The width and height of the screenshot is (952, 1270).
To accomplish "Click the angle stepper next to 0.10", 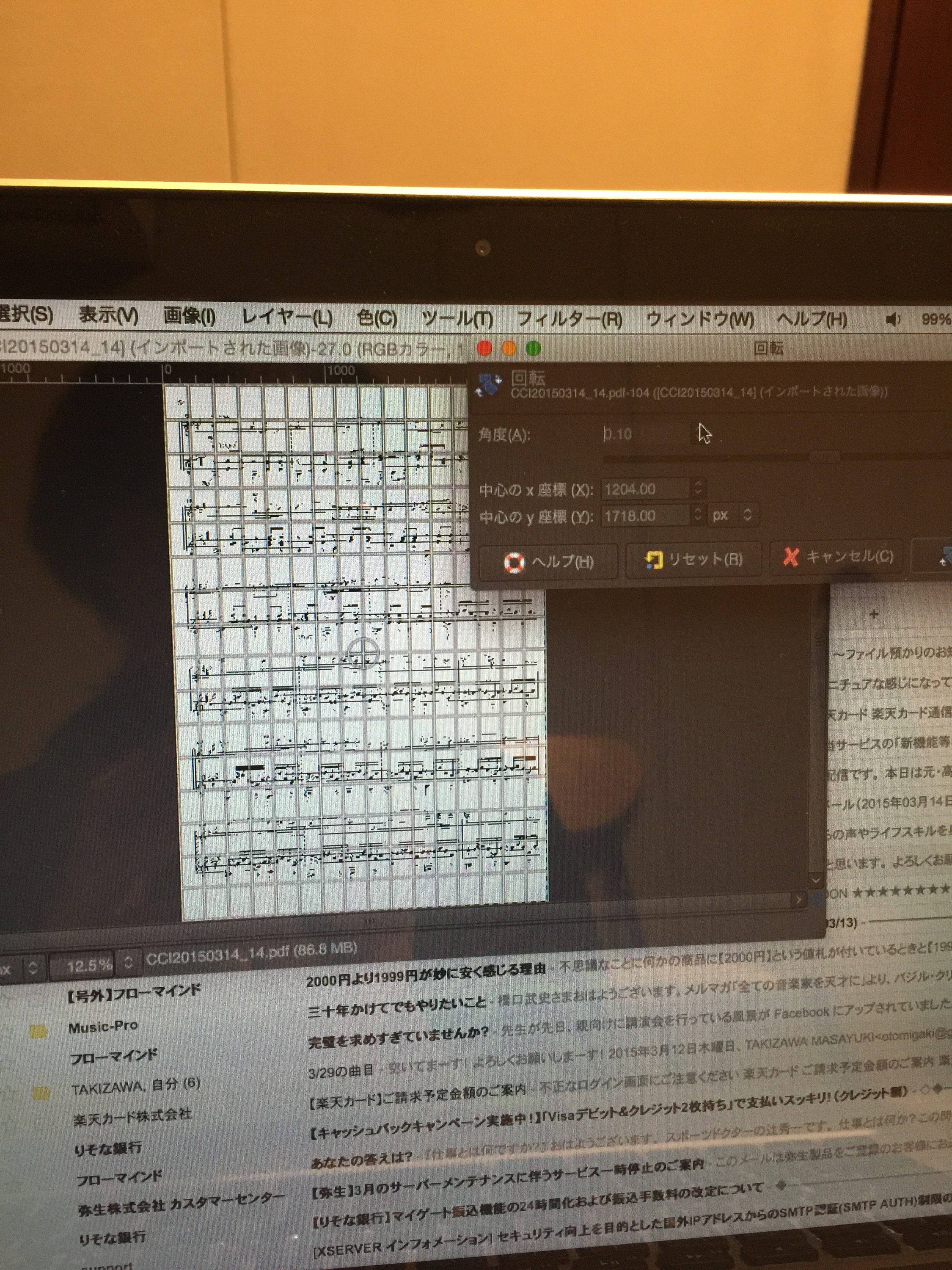I will tap(699, 434).
